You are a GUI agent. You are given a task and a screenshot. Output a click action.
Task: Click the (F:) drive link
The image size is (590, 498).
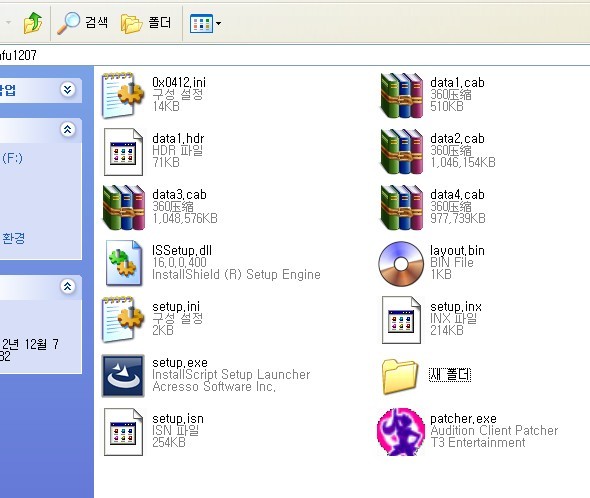12,158
